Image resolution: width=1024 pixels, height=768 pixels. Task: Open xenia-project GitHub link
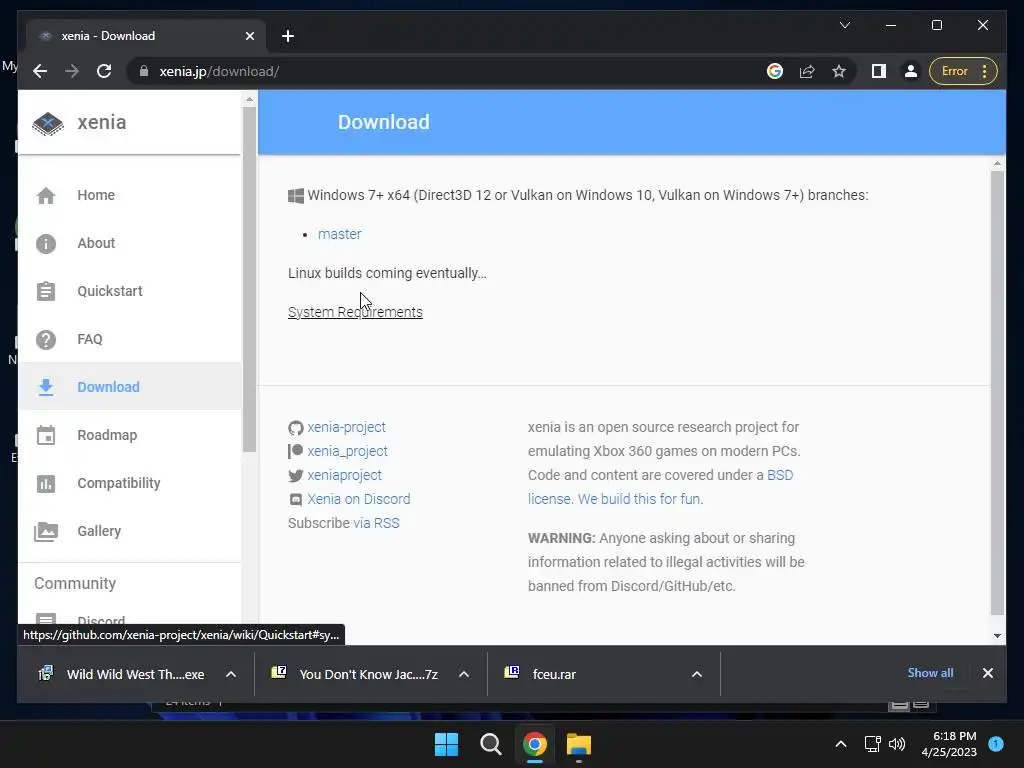click(x=346, y=427)
